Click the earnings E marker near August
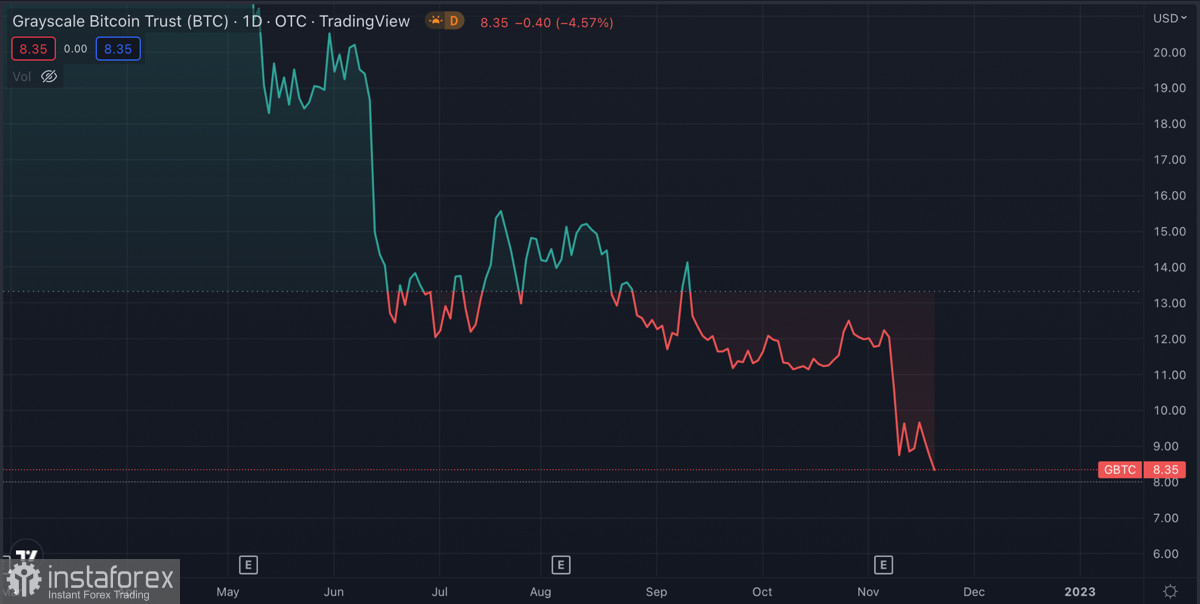The height and width of the screenshot is (604, 1200). tap(561, 565)
